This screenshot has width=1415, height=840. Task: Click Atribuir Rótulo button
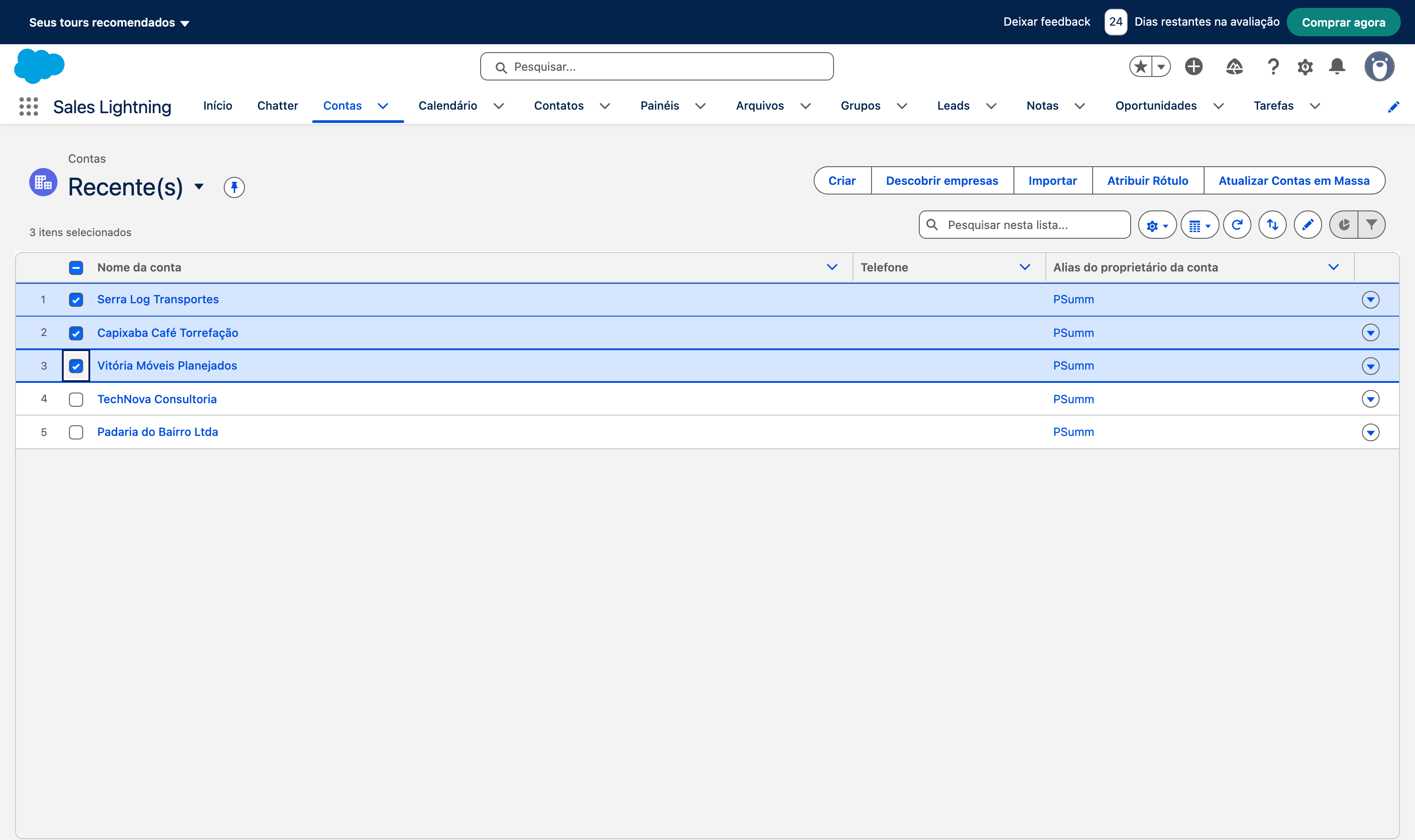click(x=1147, y=180)
